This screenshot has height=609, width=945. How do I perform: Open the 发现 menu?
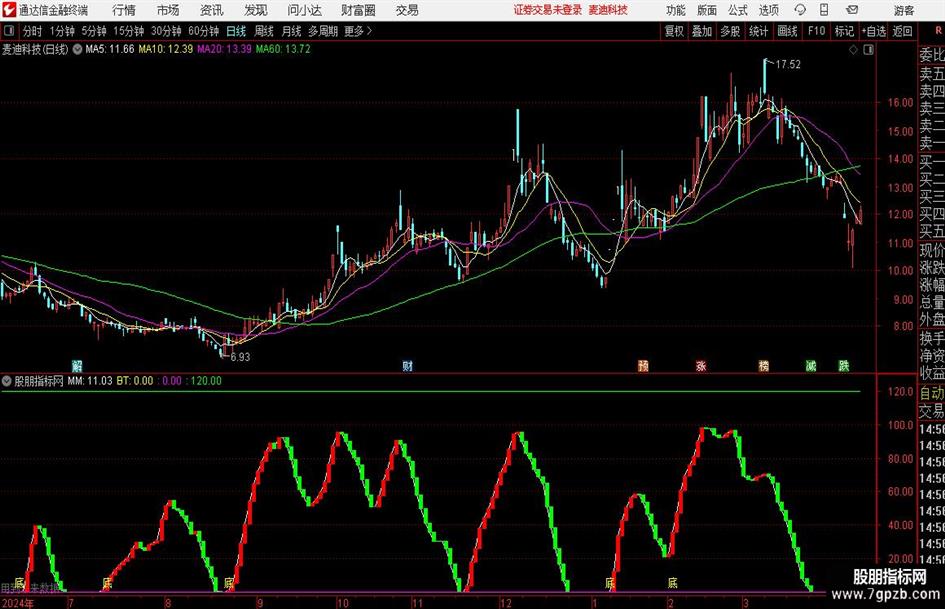point(256,10)
